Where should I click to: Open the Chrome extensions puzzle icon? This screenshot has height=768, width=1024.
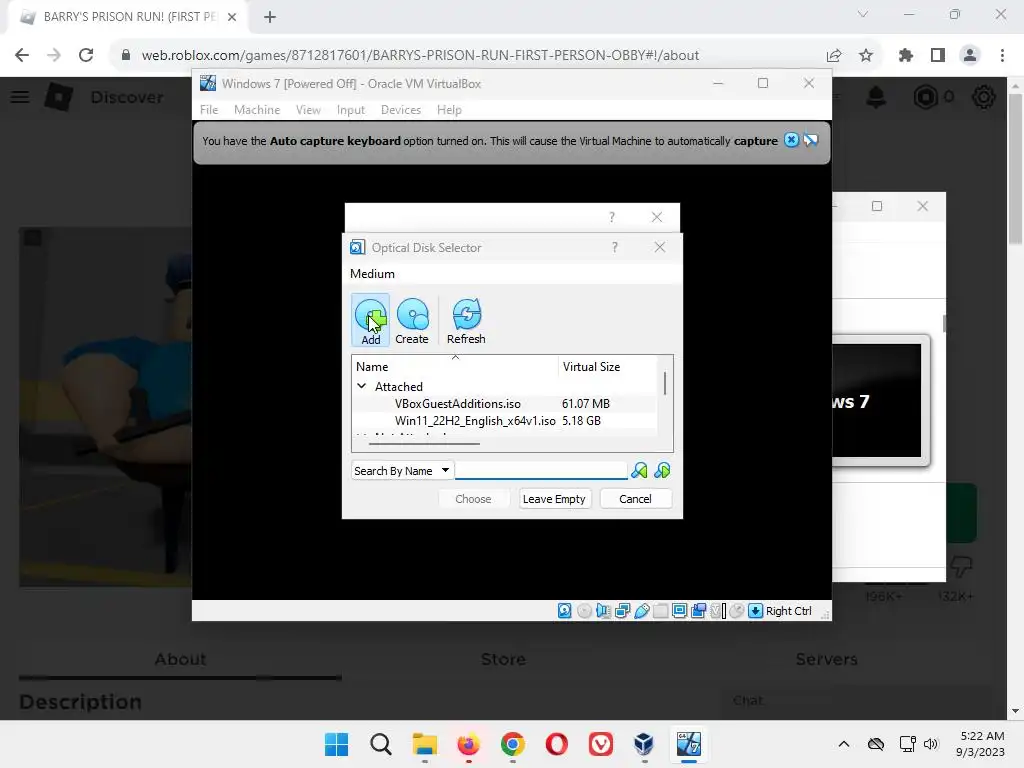905,56
